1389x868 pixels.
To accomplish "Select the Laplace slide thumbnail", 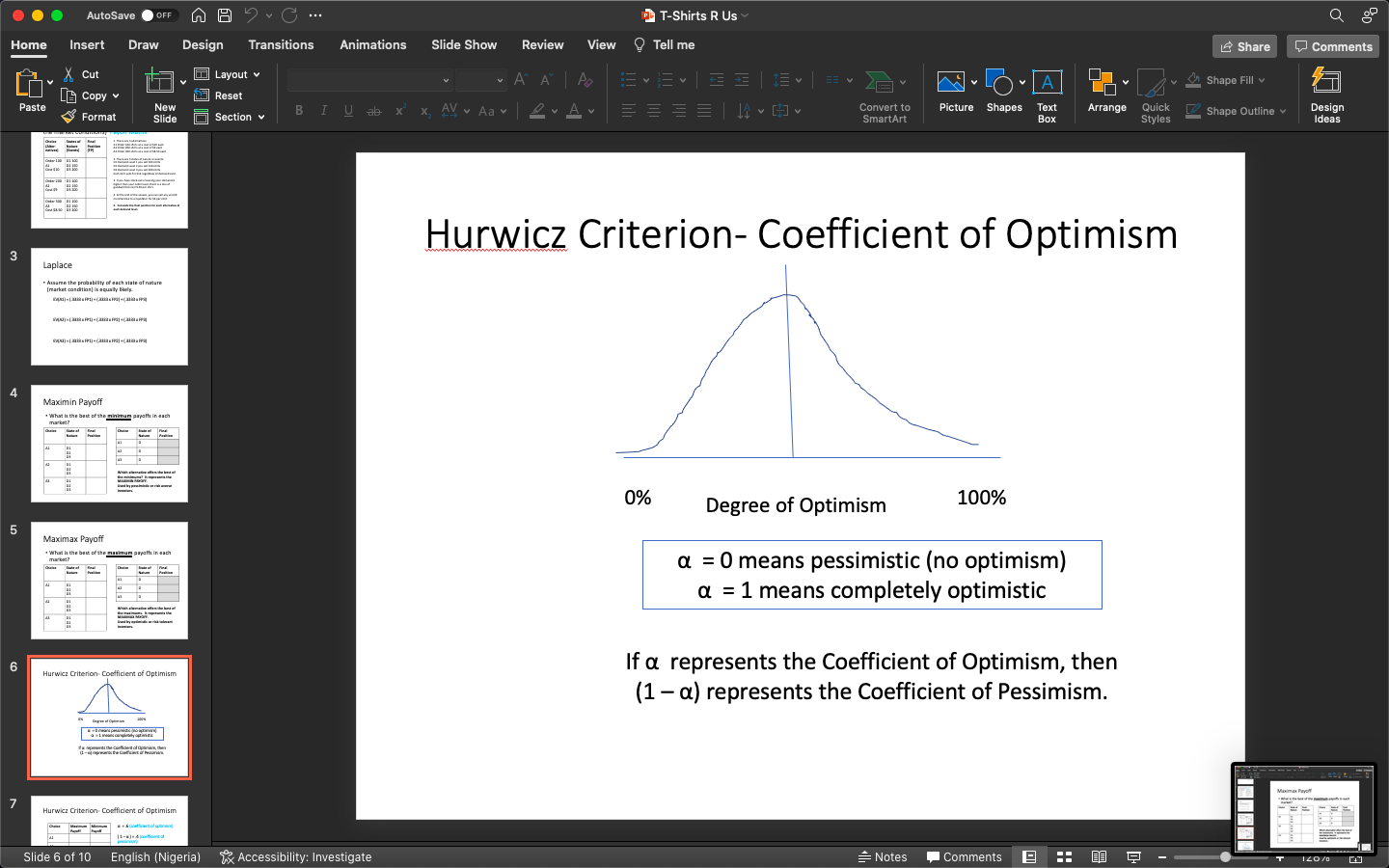I will (x=109, y=307).
